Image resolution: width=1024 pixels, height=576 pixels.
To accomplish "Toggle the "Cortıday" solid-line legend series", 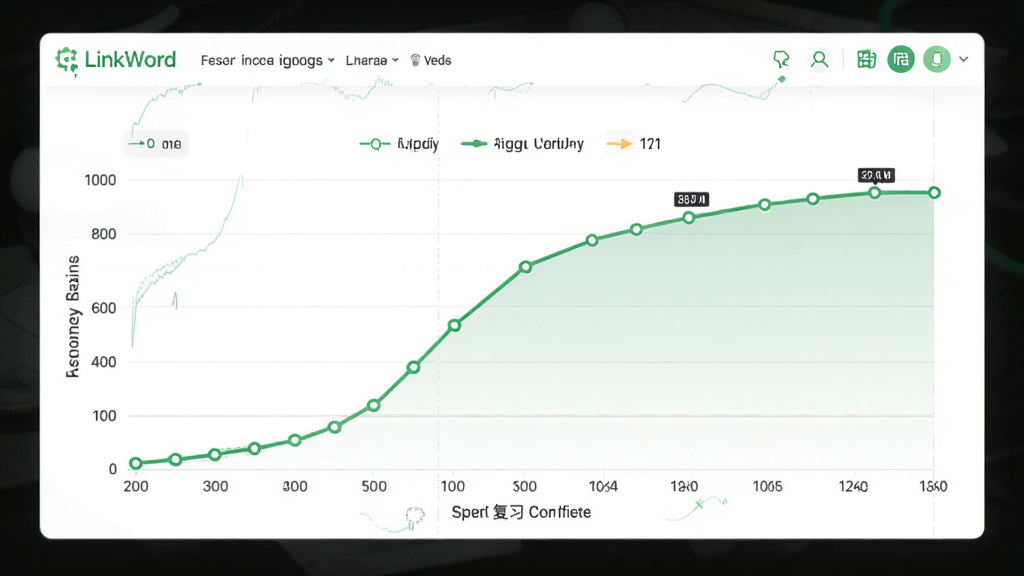I will coord(522,144).
